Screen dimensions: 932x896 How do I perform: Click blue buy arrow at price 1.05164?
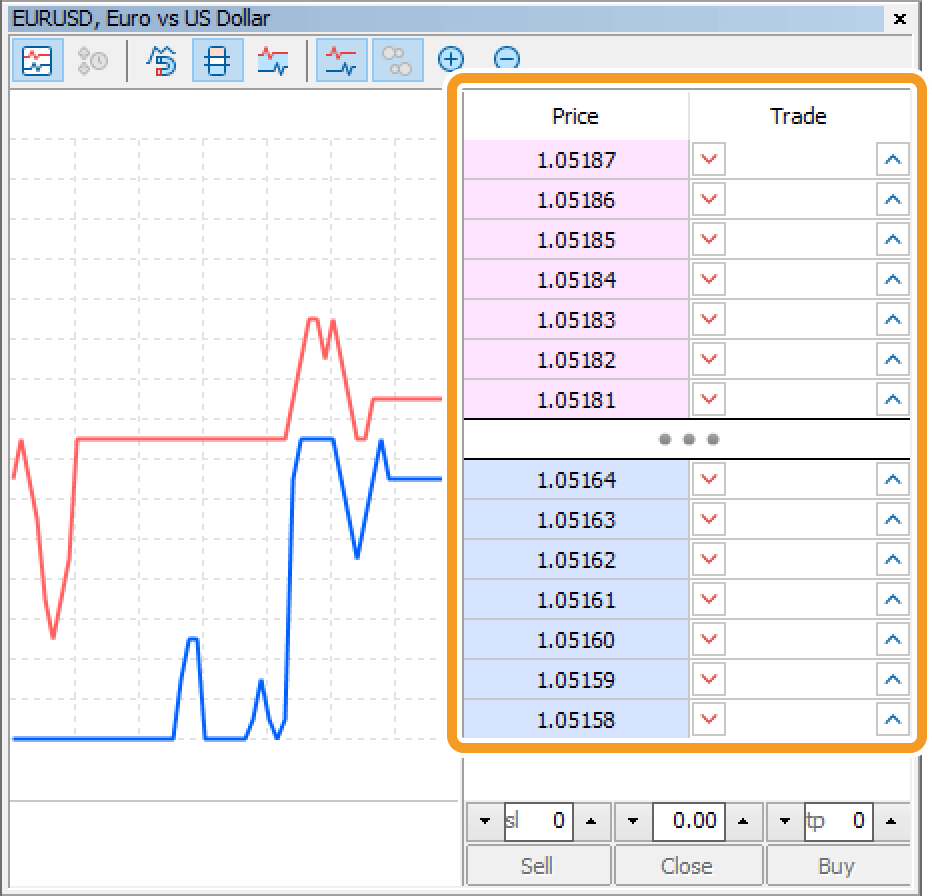pyautogui.click(x=893, y=480)
